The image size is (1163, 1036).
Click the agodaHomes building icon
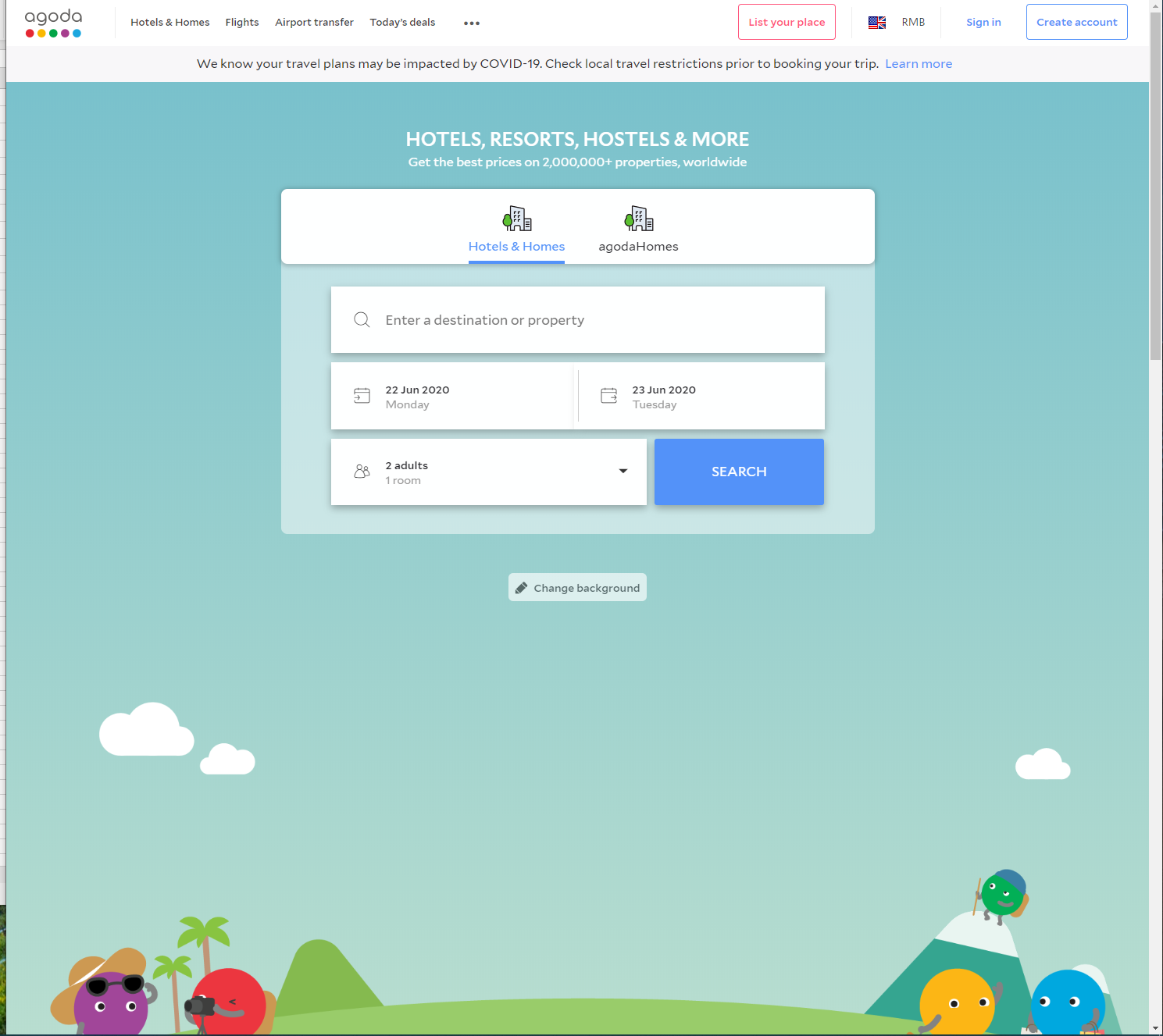tap(638, 219)
